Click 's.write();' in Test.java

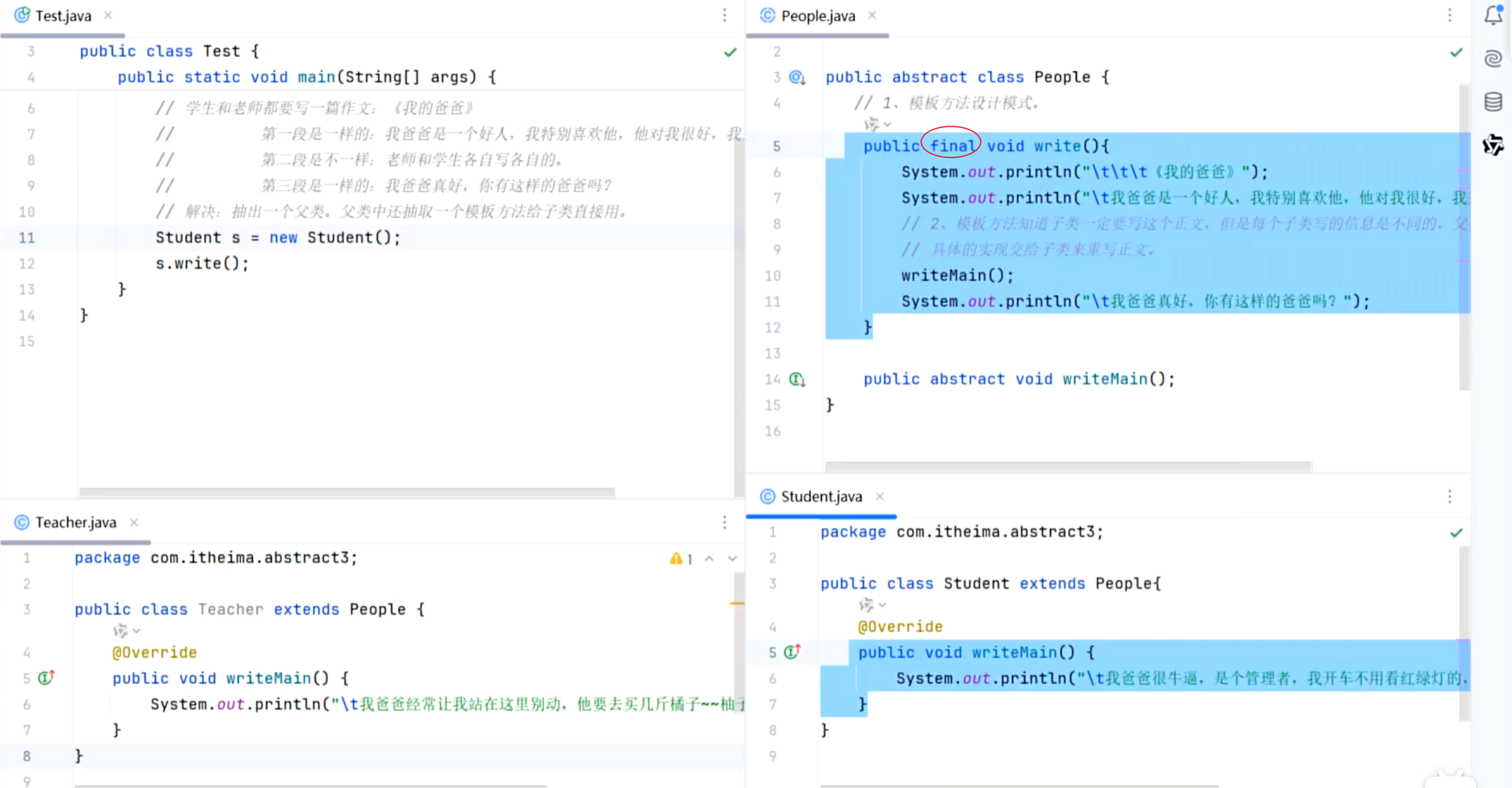[202, 264]
